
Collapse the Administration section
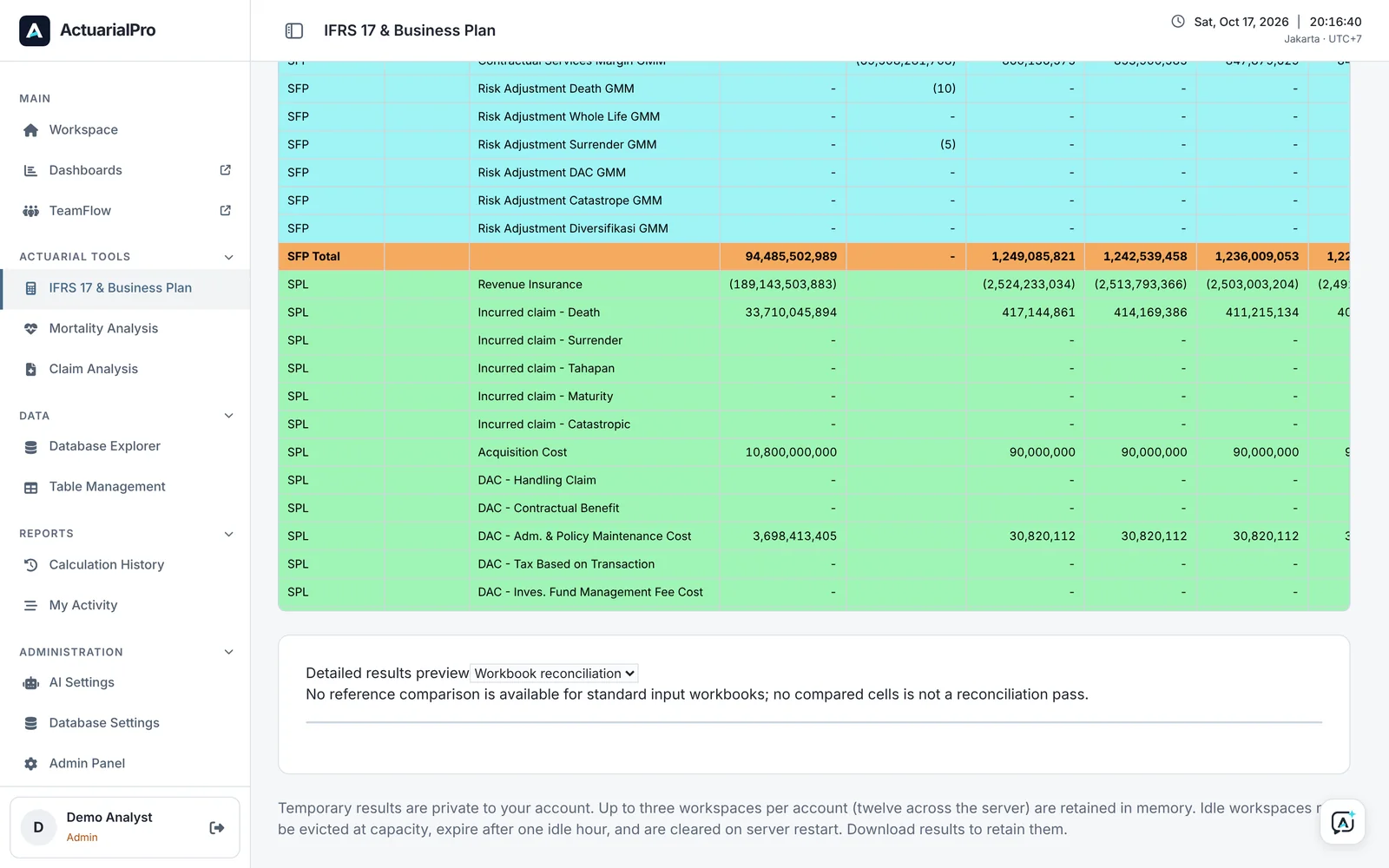(x=229, y=652)
